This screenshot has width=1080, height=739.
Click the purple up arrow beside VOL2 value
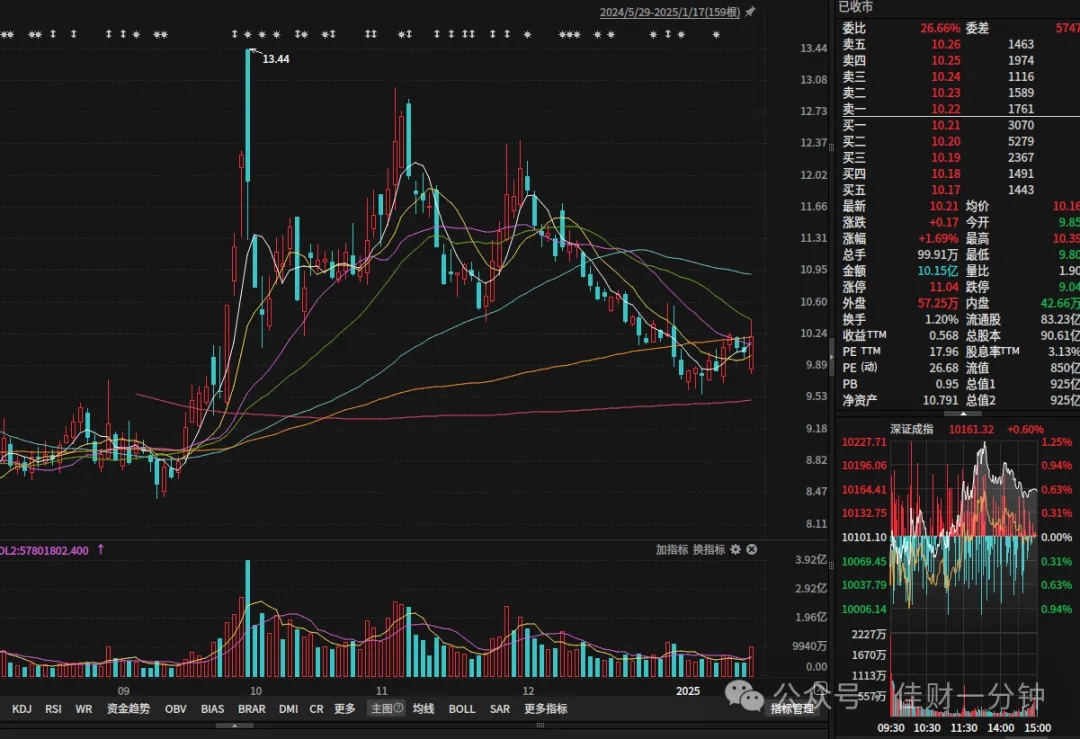tap(101, 549)
